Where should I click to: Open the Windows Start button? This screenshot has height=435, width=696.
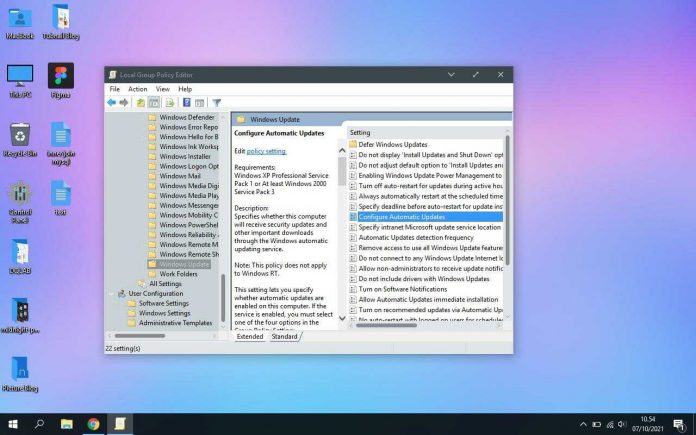13,424
